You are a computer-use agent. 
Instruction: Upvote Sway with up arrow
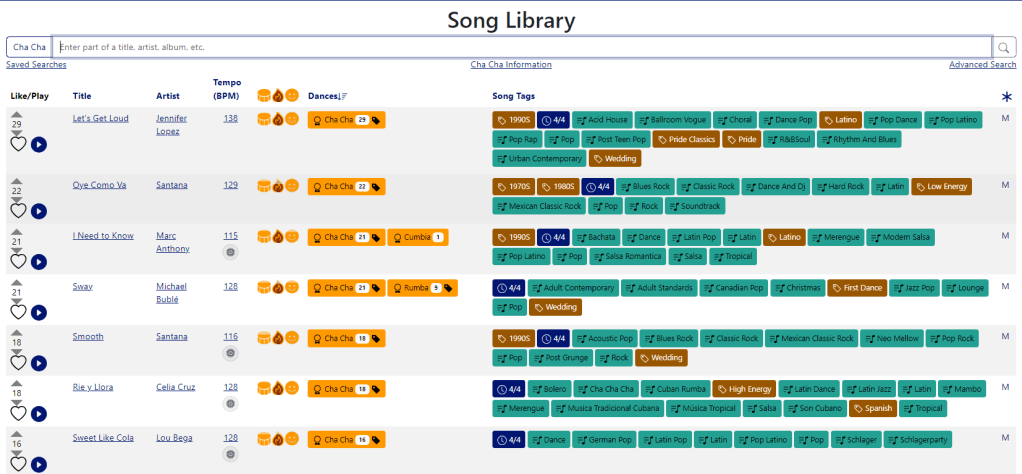(x=18, y=284)
